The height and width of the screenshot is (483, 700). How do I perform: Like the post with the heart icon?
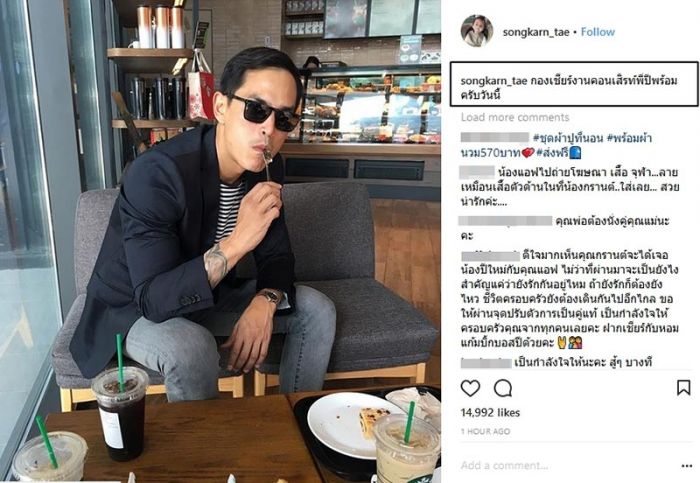click(x=470, y=388)
